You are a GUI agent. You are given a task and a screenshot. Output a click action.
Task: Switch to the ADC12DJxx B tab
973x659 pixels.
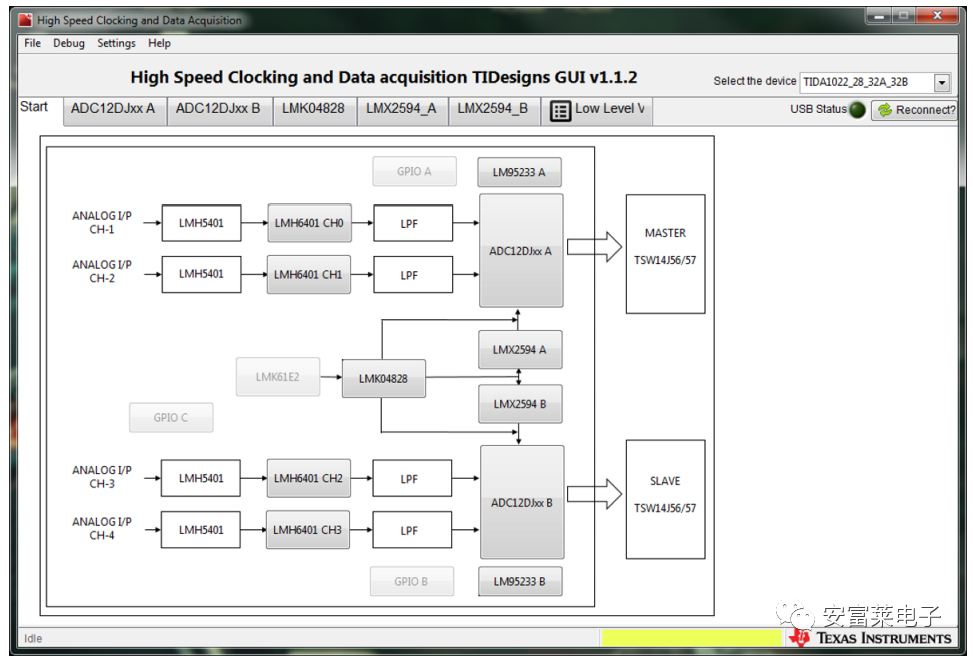(218, 109)
